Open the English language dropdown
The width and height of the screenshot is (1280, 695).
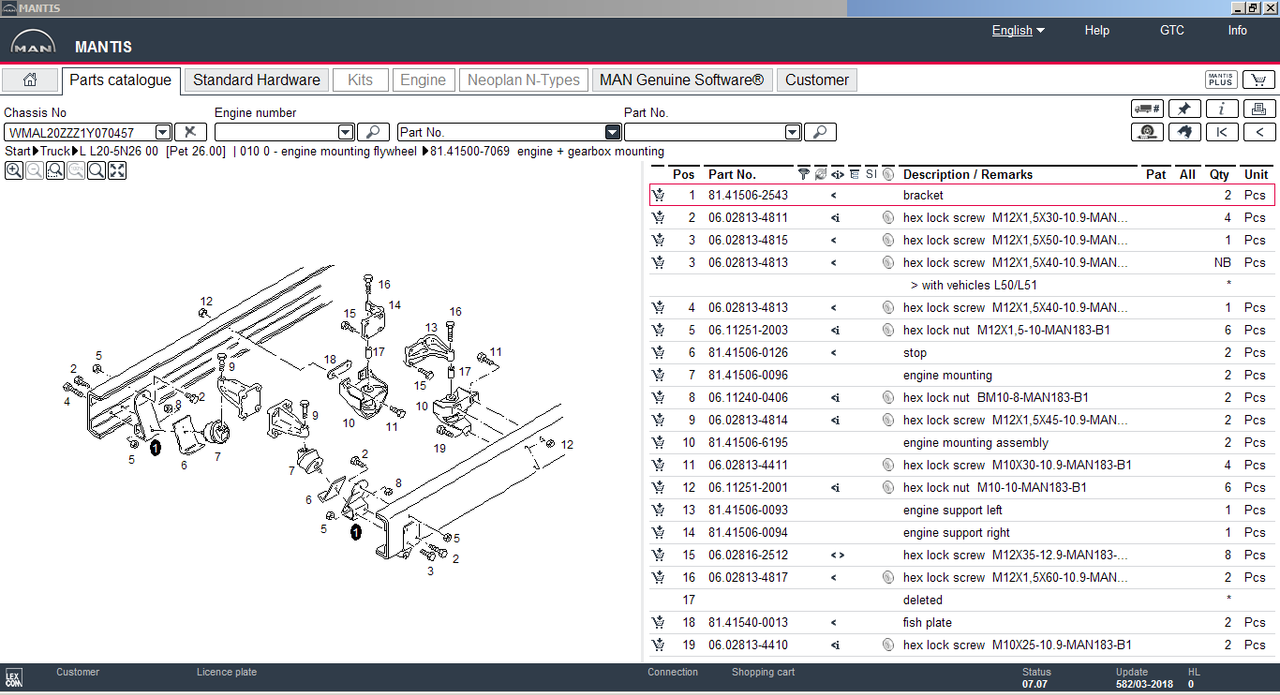coord(1018,30)
